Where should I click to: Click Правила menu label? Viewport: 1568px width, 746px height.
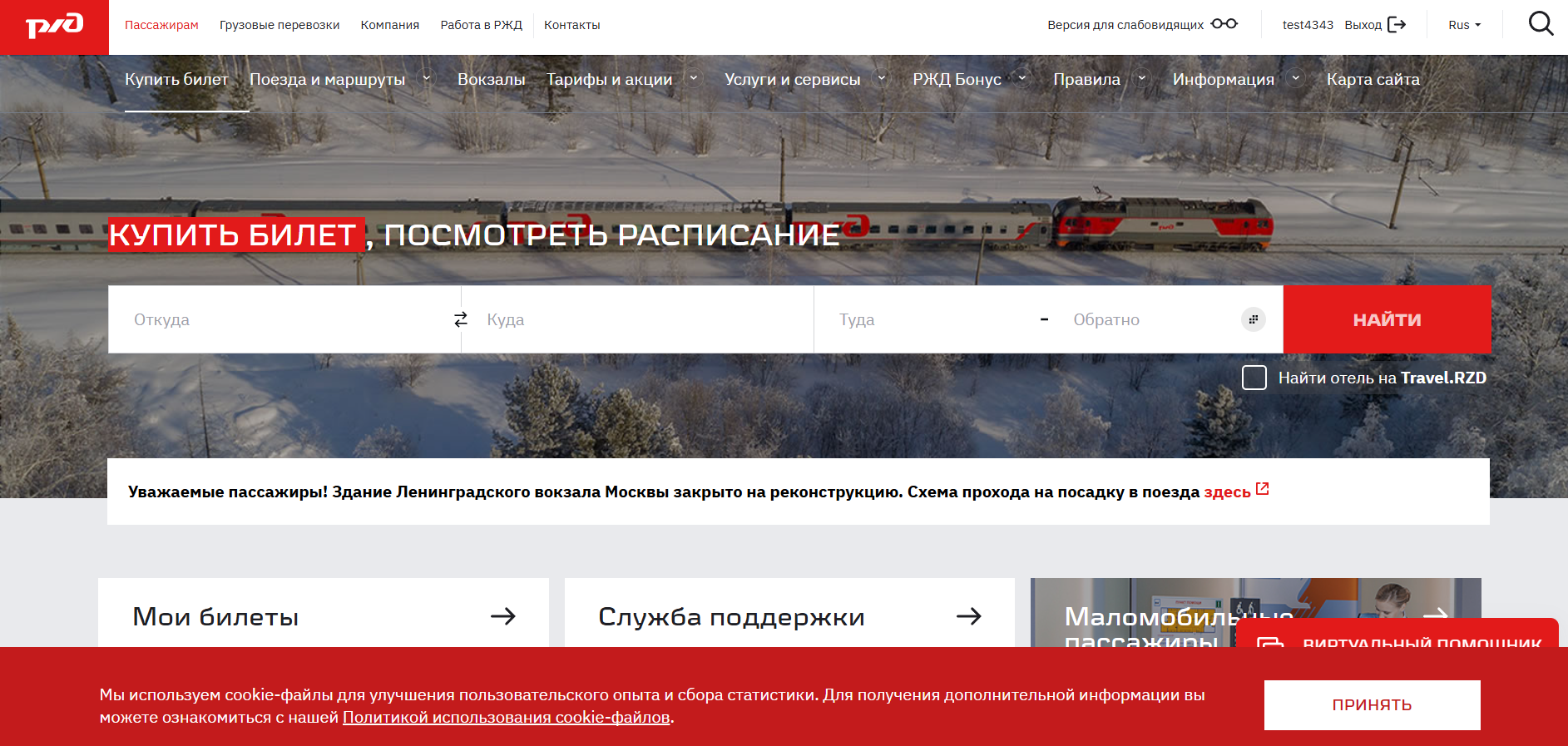pyautogui.click(x=1087, y=79)
